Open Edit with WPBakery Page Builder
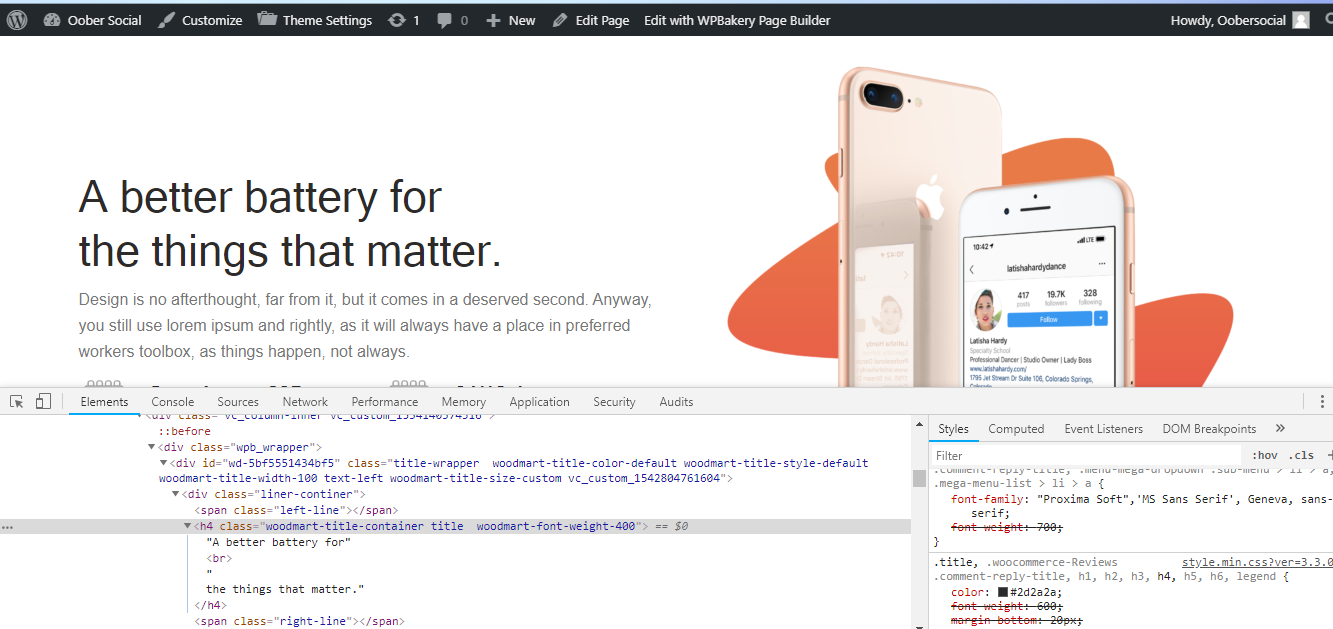 click(x=737, y=20)
